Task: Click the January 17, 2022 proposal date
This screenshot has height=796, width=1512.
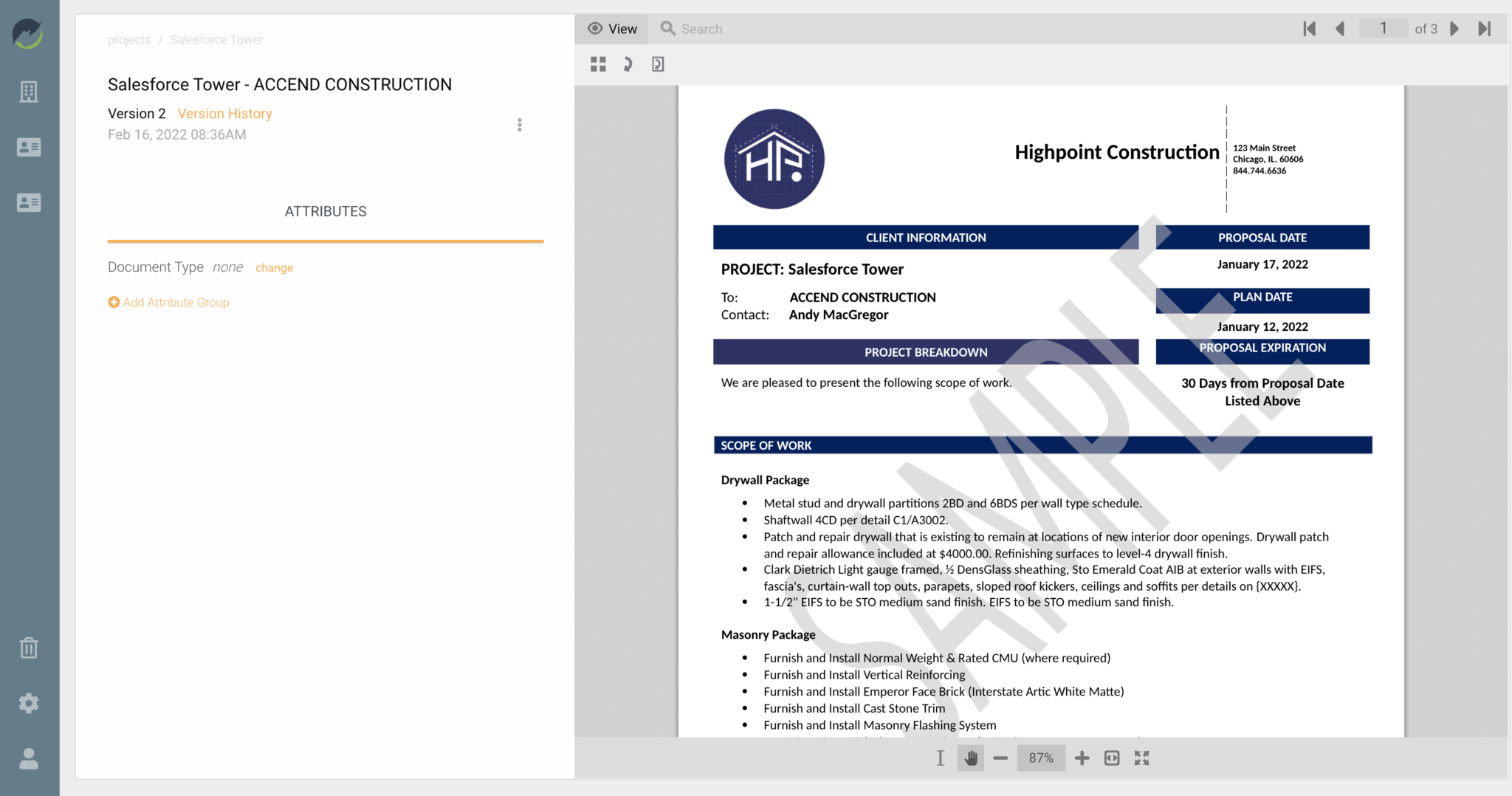Action: tap(1262, 264)
